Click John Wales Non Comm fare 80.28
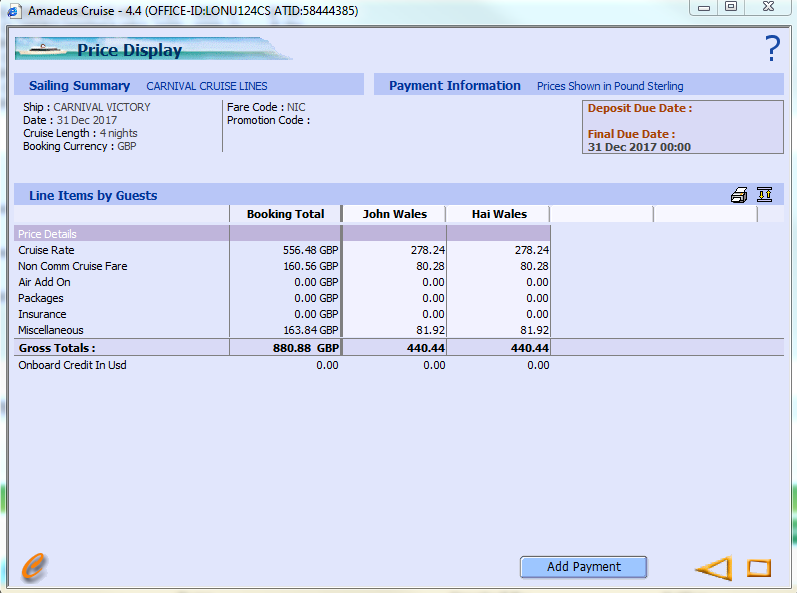The image size is (797, 593). coord(430,266)
